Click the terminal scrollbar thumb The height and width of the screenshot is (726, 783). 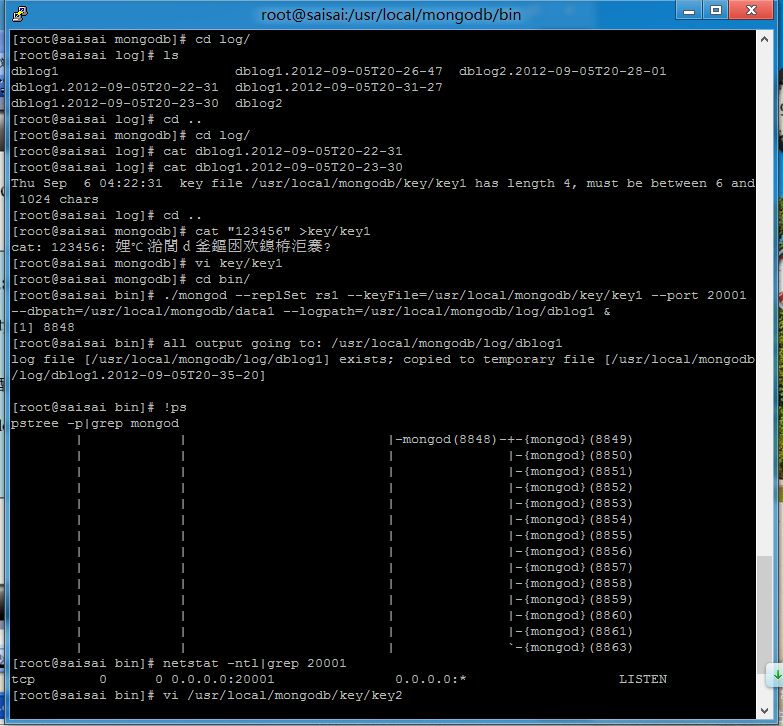pos(764,614)
